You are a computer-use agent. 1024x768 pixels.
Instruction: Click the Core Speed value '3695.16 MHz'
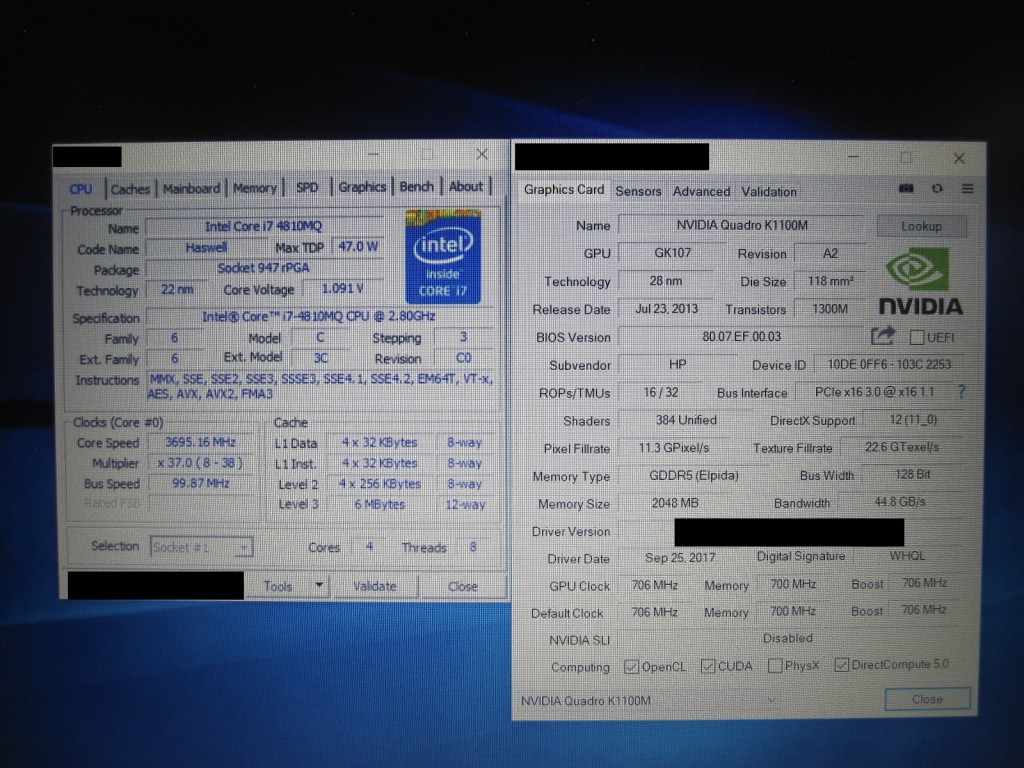[200, 442]
